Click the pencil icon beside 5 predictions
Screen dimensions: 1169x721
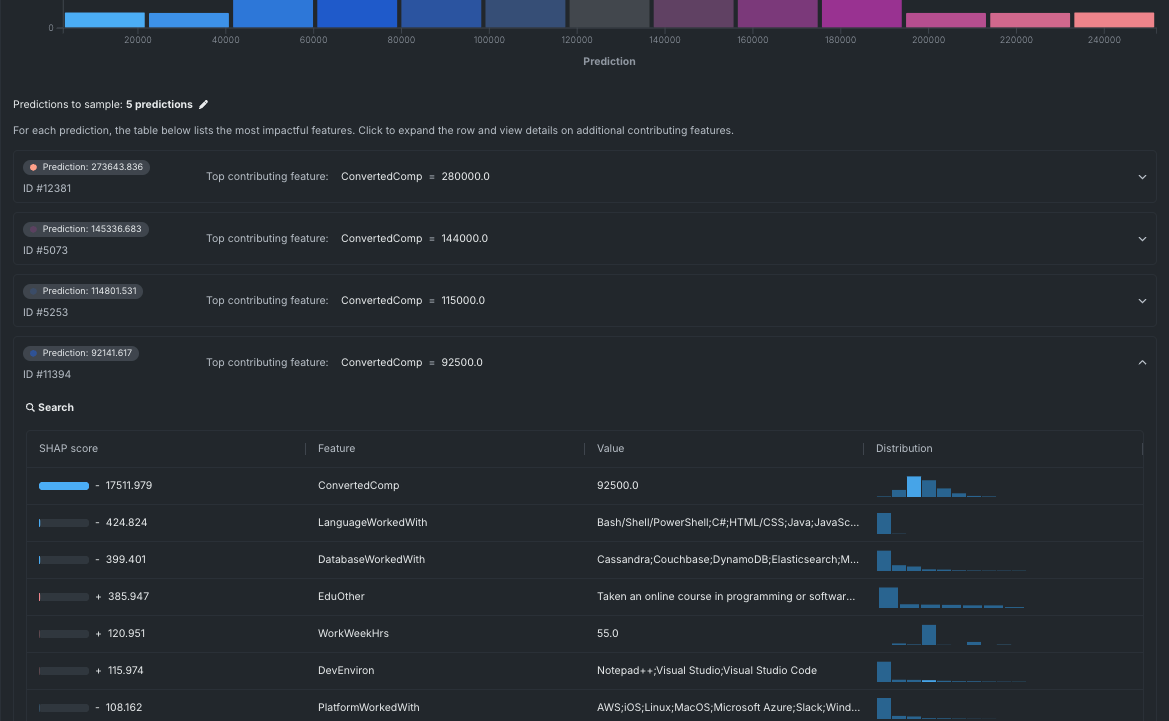point(204,104)
